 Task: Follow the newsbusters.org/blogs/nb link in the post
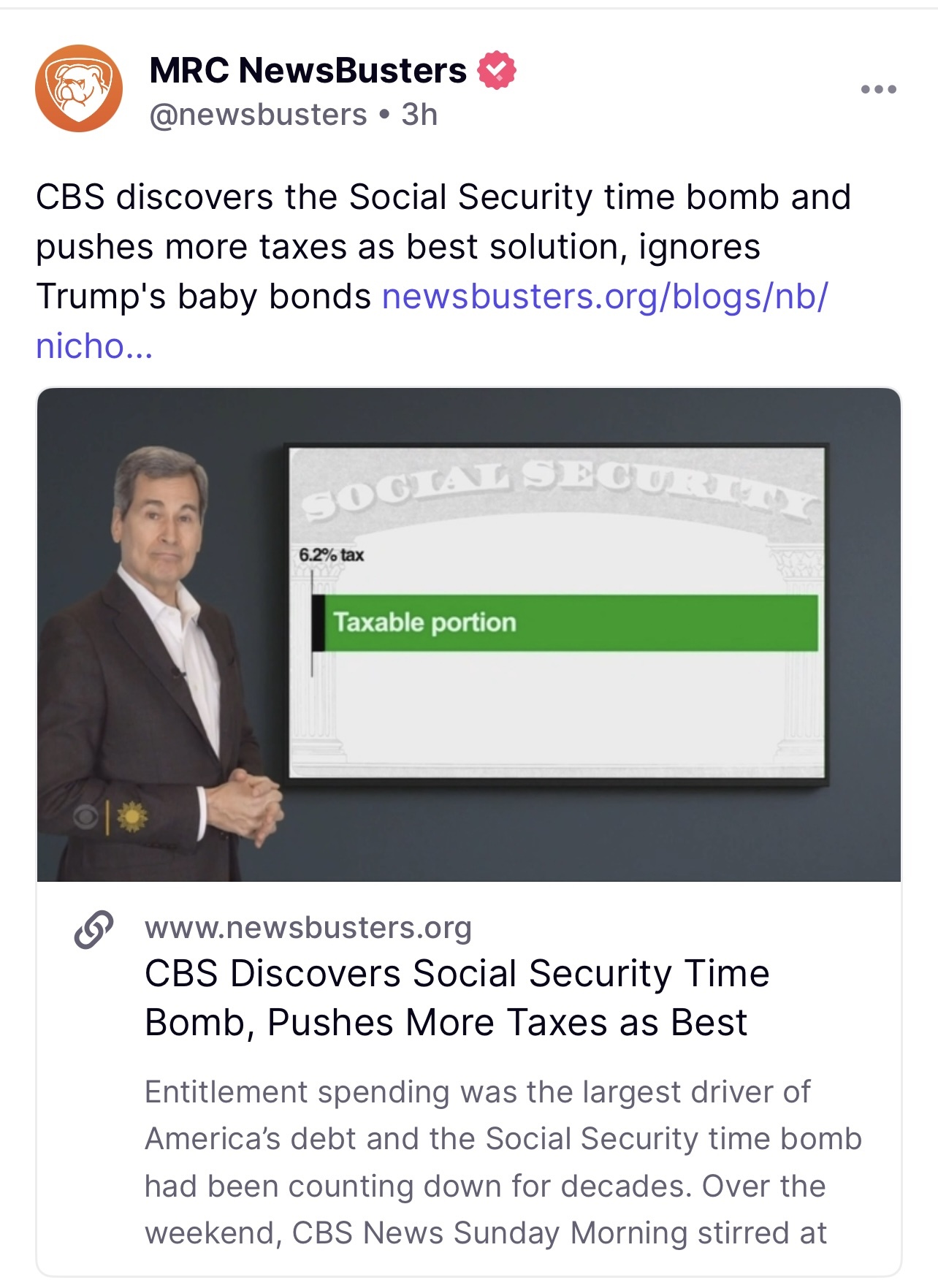tap(605, 297)
